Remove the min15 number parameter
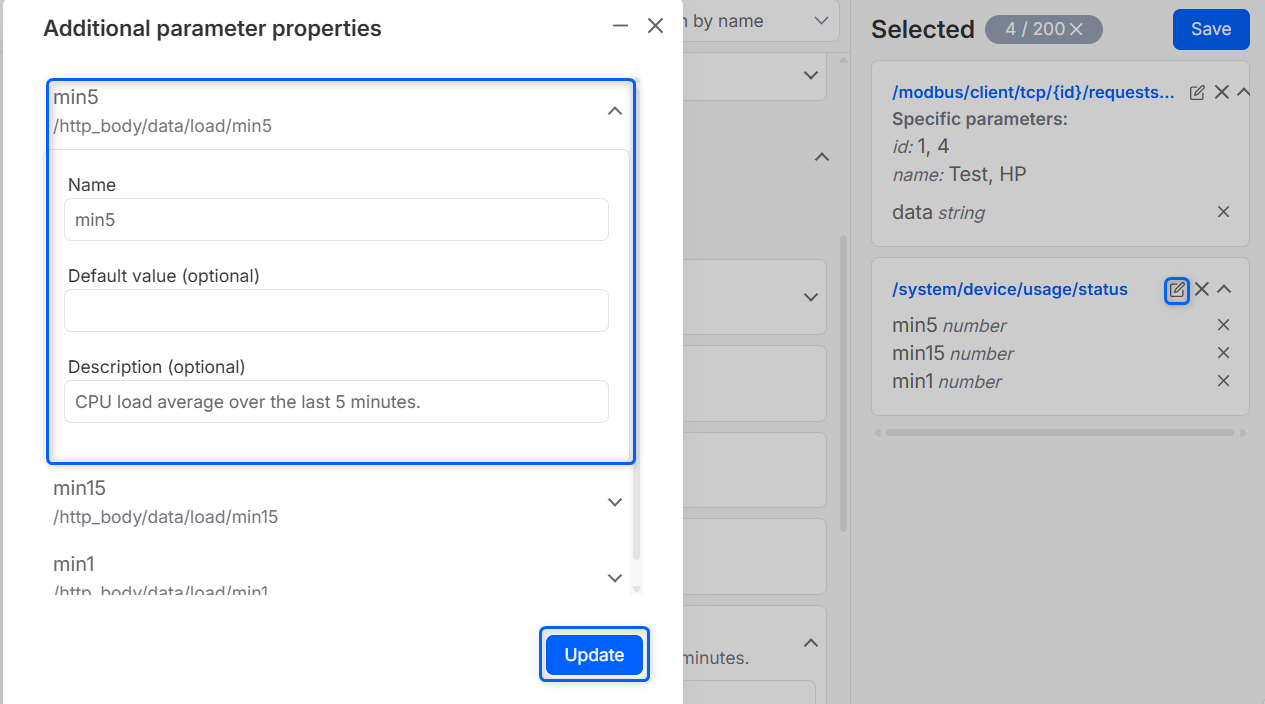 click(x=1222, y=353)
